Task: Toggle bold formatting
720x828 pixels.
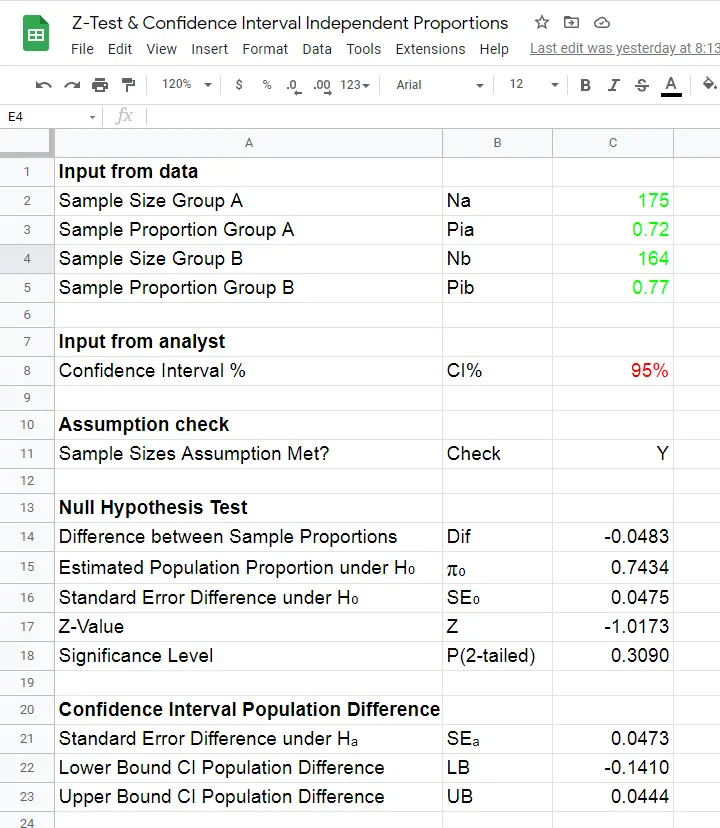Action: coord(585,85)
